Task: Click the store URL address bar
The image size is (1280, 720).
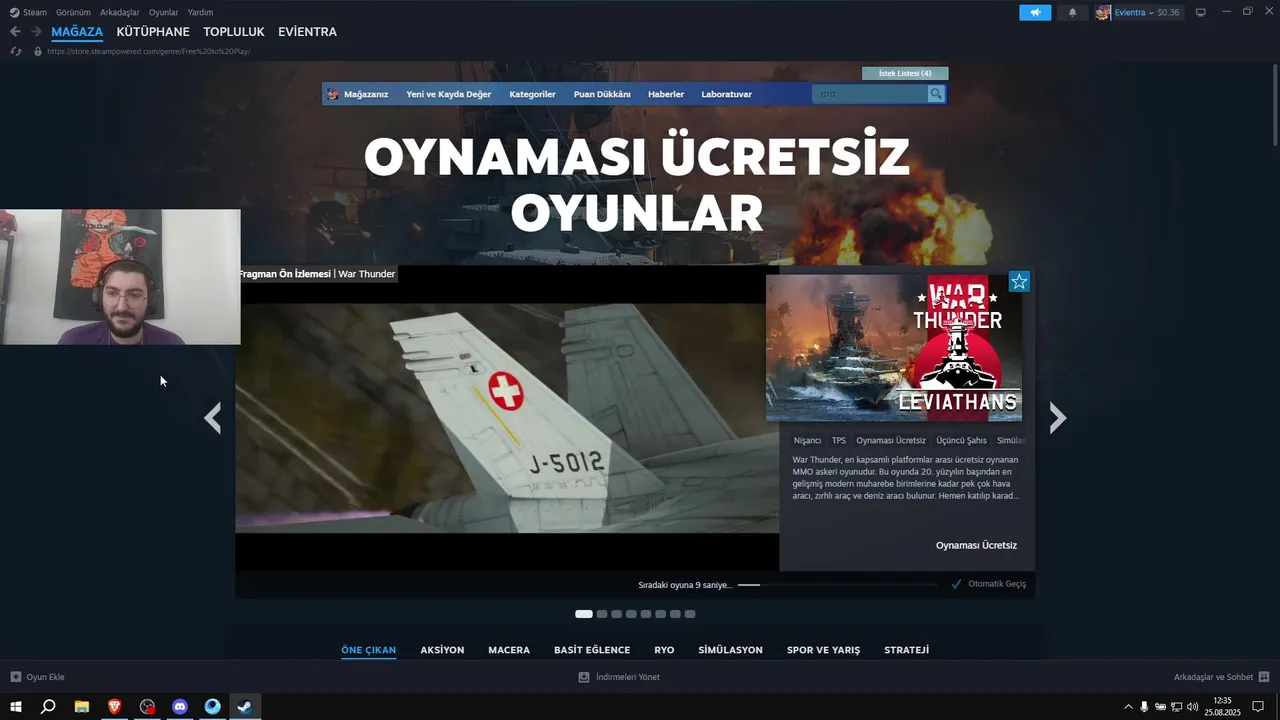Action: pos(148,51)
